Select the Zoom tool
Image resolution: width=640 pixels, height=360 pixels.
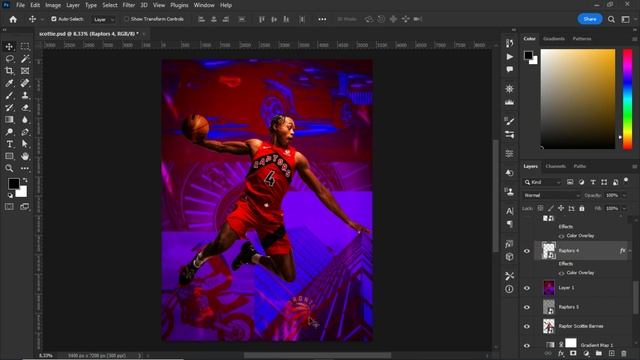click(9, 168)
